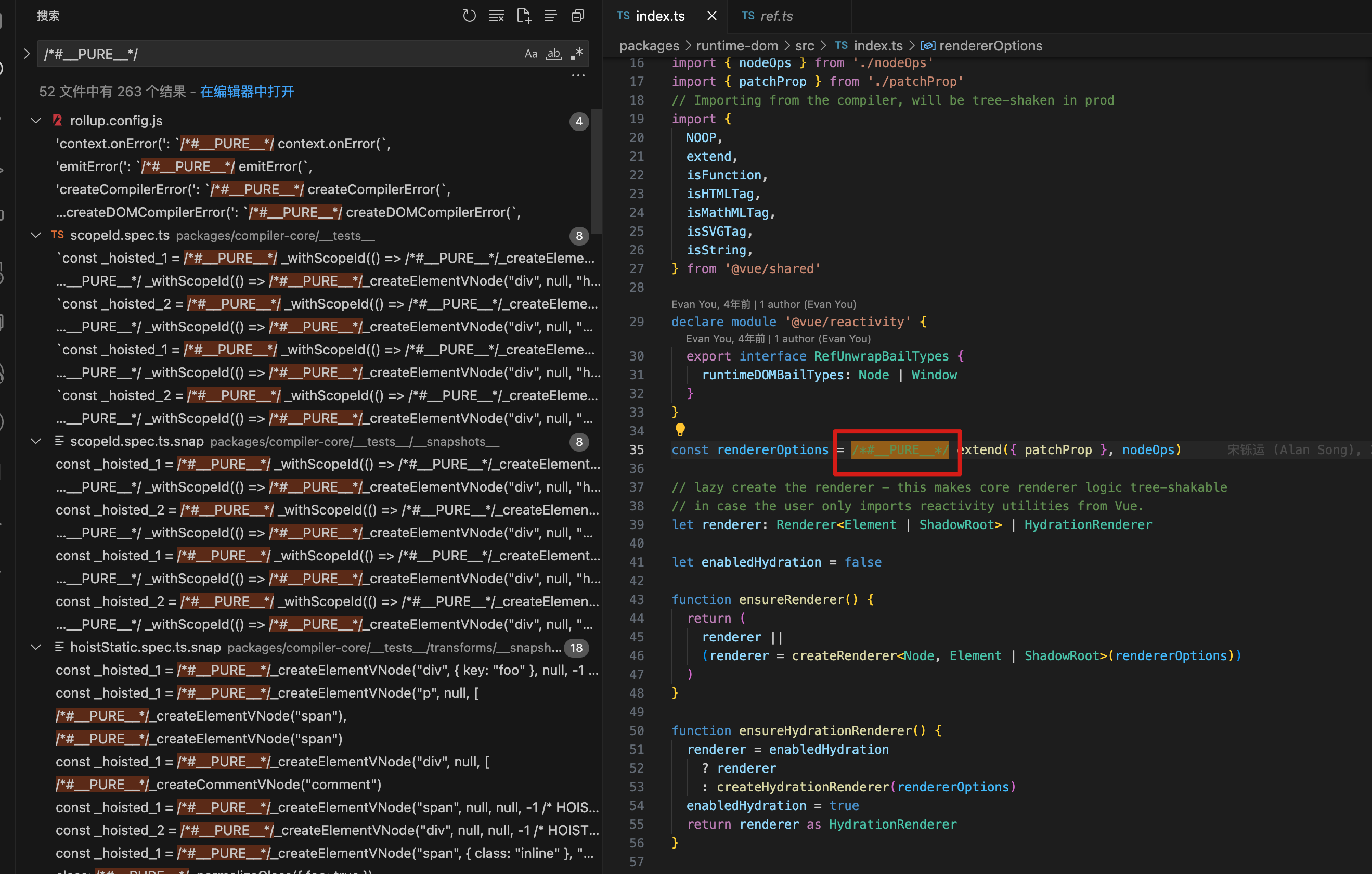Toggle match whole word option
Image resolution: width=1372 pixels, height=874 pixels.
554,54
